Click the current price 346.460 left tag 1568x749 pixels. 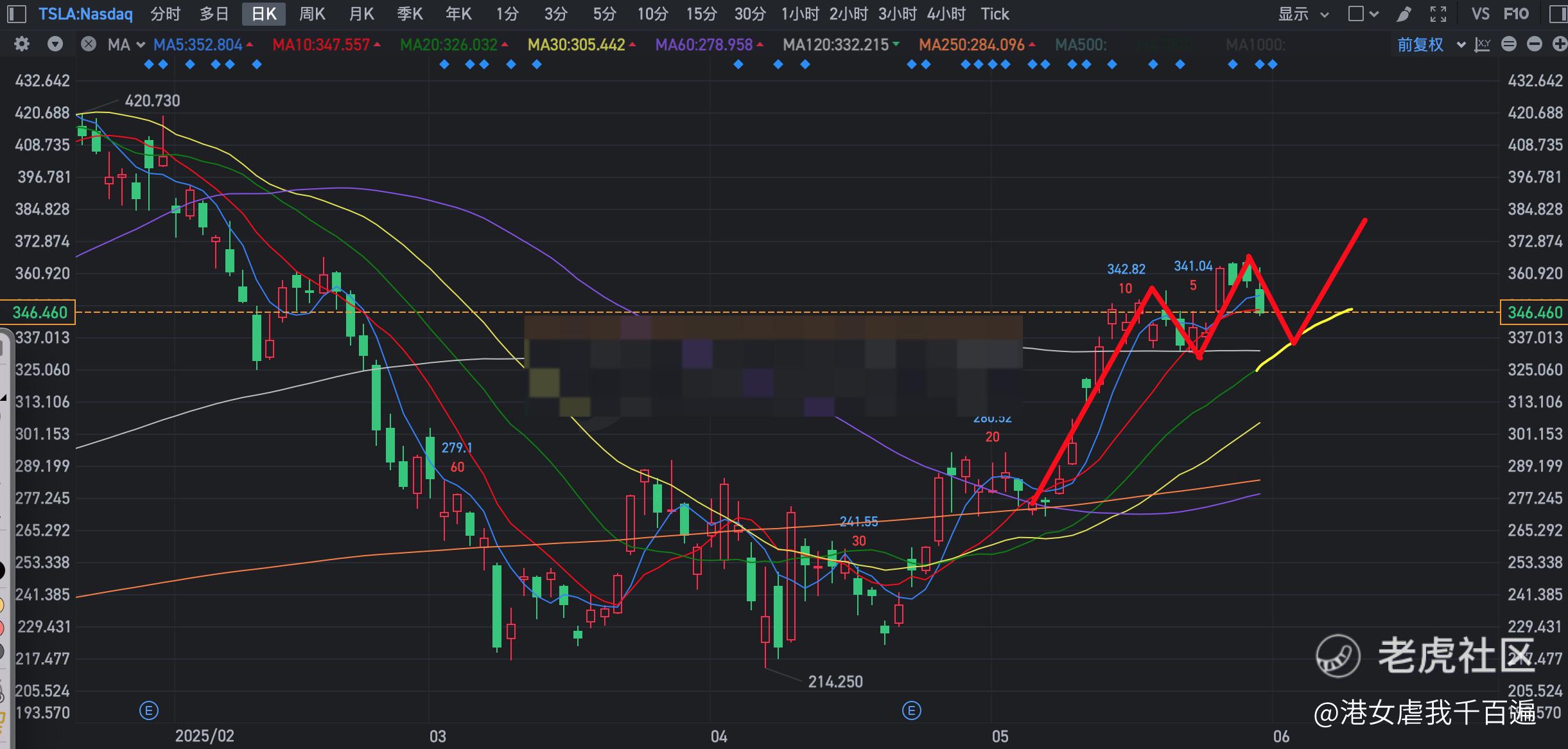coord(38,312)
